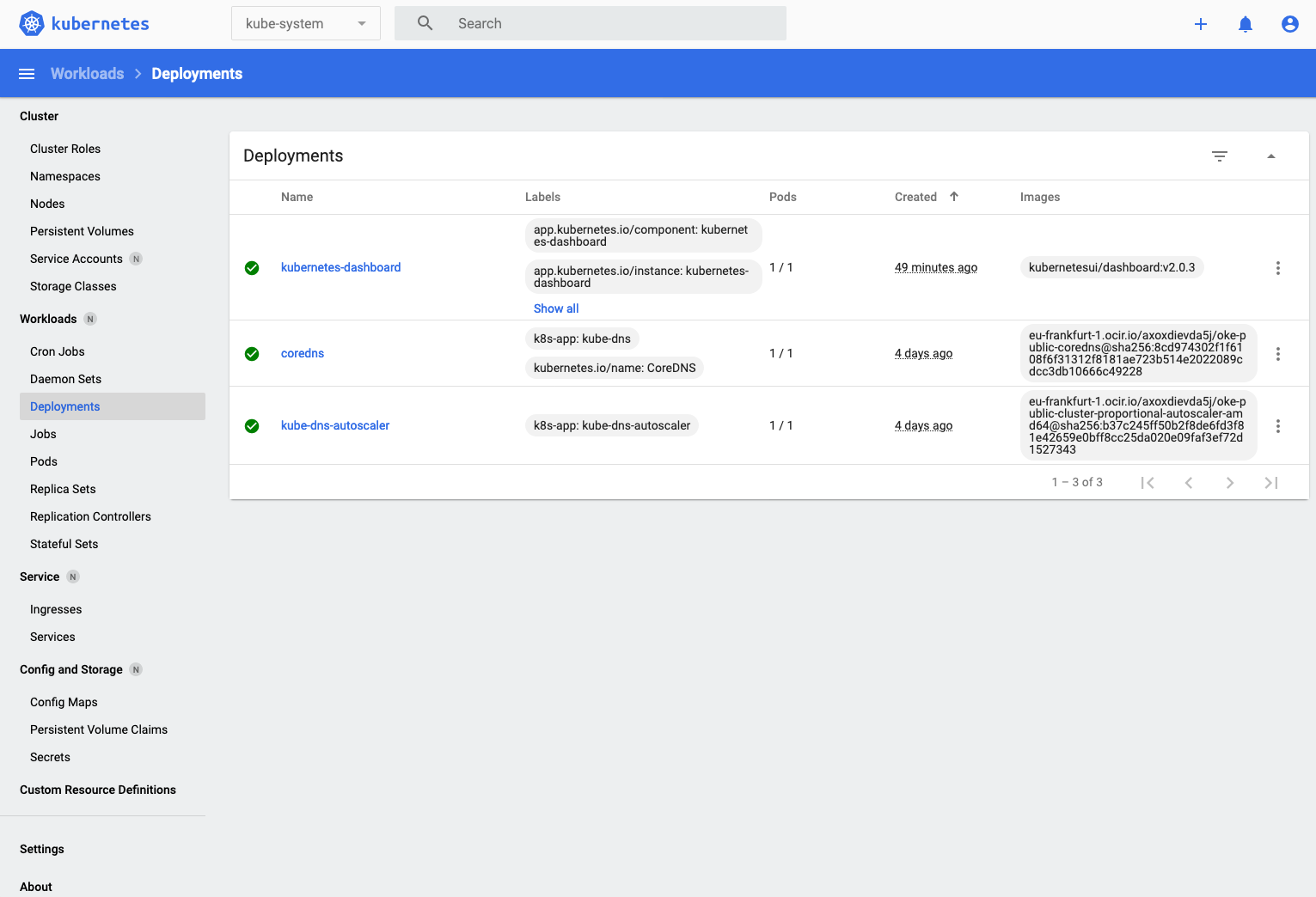Open coredns deployment link
Viewport: 1316px width, 897px height.
pos(303,353)
